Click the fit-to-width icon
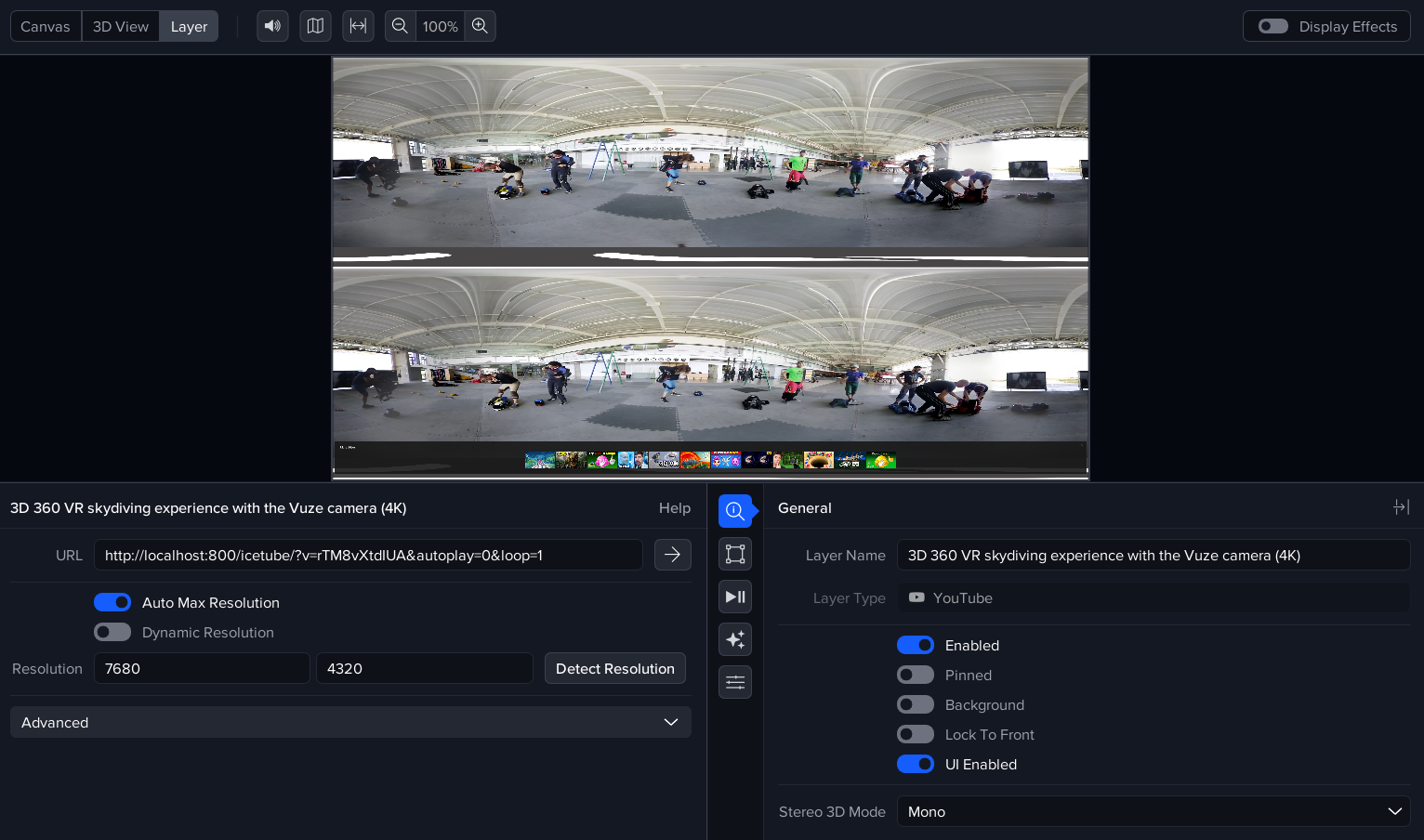 coord(358,26)
